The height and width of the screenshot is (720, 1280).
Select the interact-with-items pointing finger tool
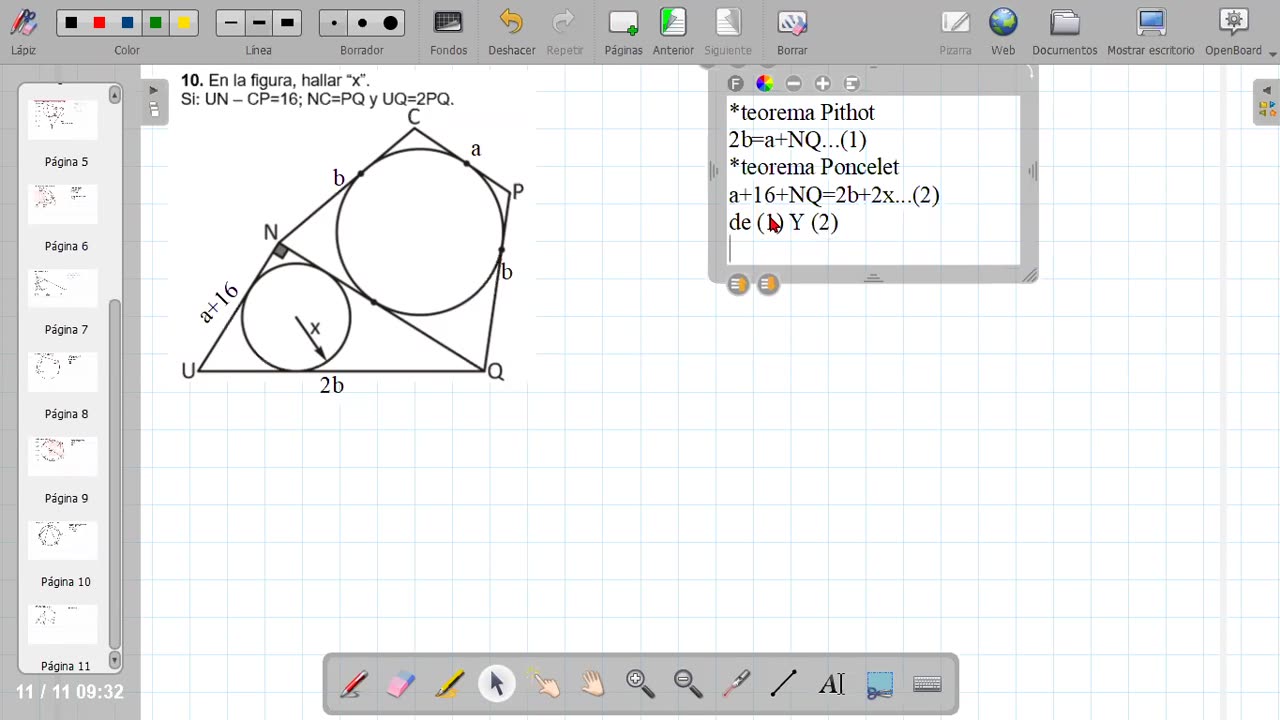pos(545,684)
